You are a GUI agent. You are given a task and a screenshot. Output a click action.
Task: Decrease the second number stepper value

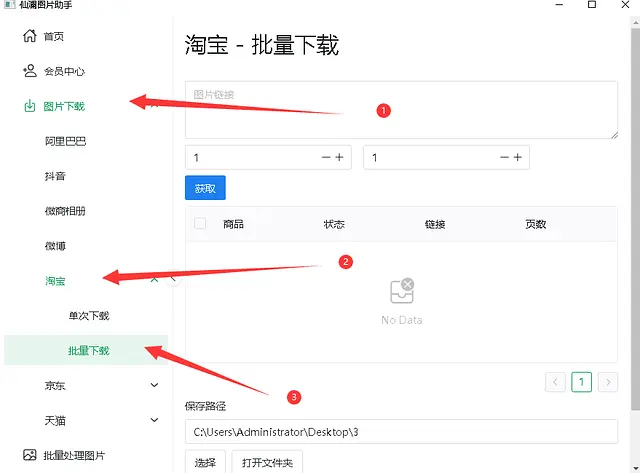tap(504, 157)
